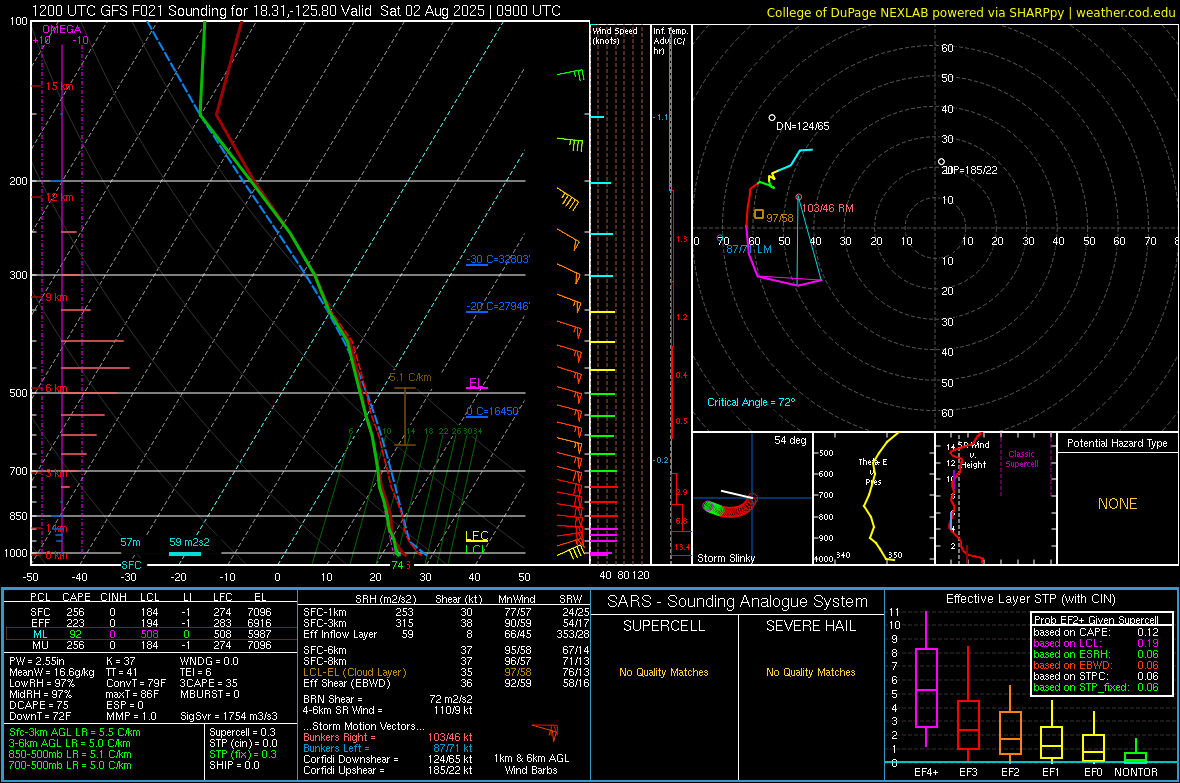Click the 59 m2s2 effective SRH label

pyautogui.click(x=189, y=542)
